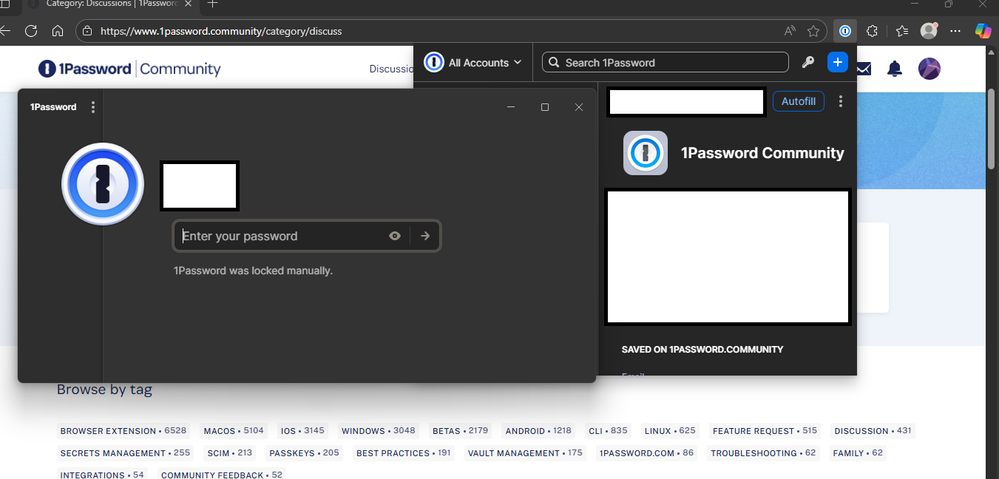Toggle password visibility eye icon
999x479 pixels.
tap(395, 236)
